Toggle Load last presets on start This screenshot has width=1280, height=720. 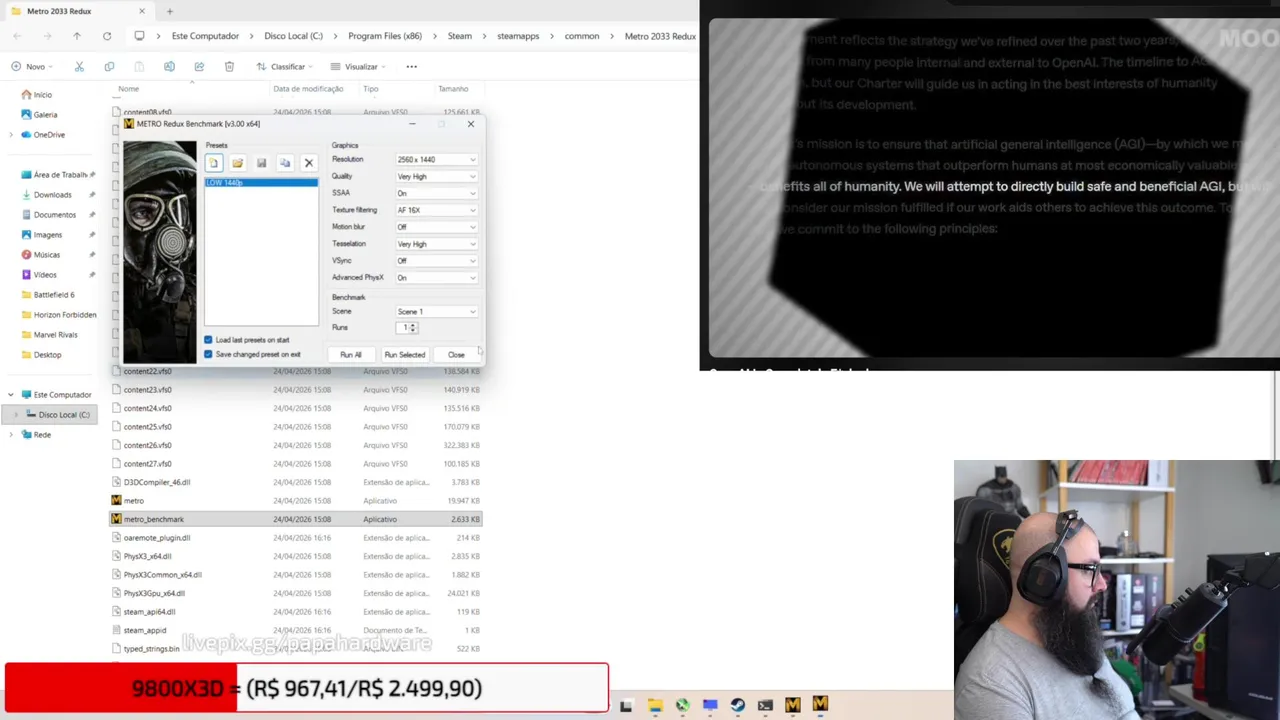[208, 340]
